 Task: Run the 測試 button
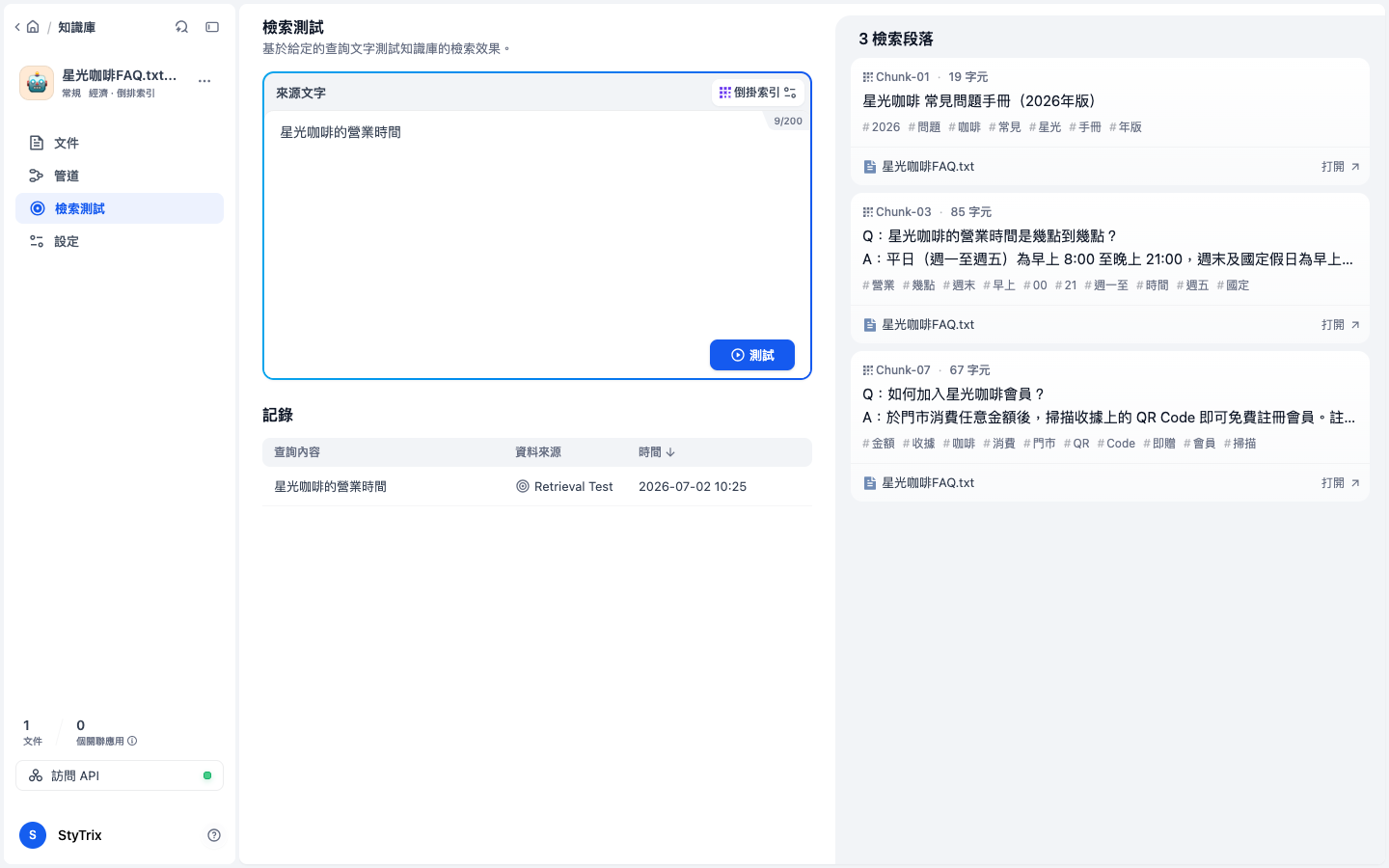752,355
